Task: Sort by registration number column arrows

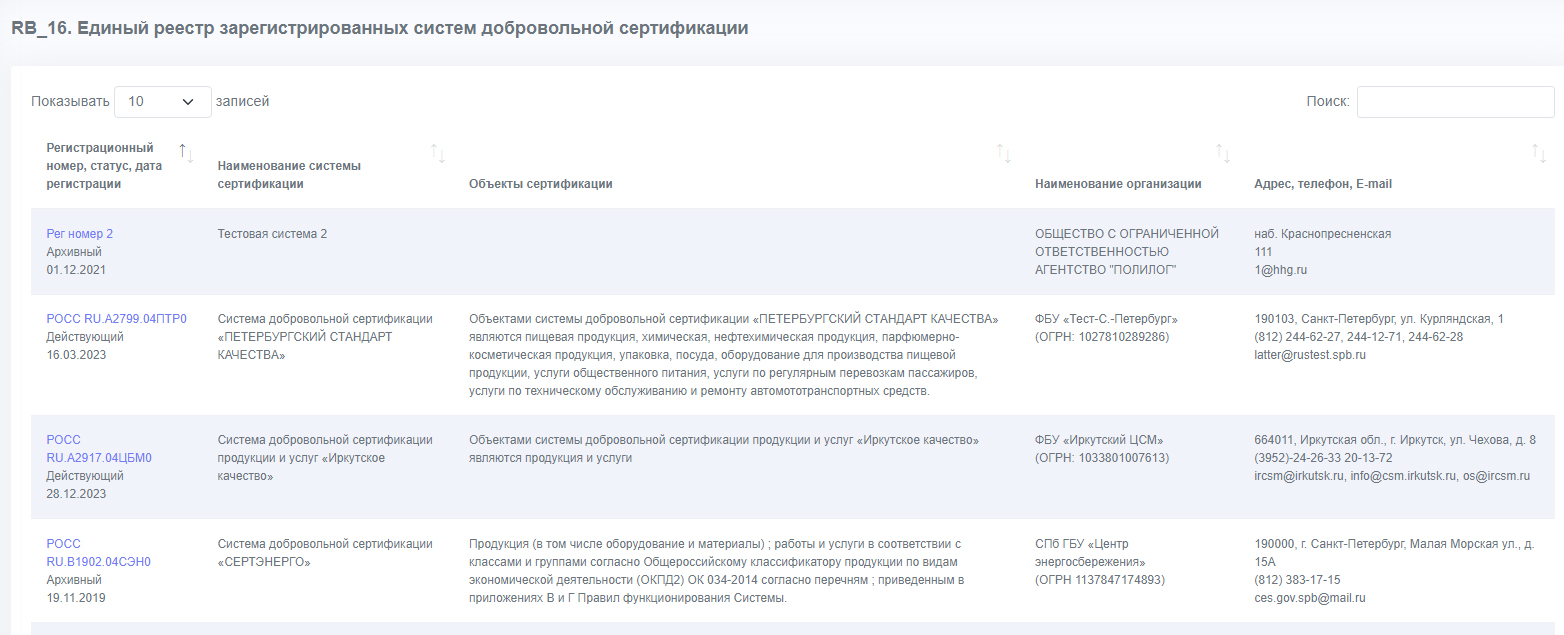Action: pyautogui.click(x=186, y=153)
